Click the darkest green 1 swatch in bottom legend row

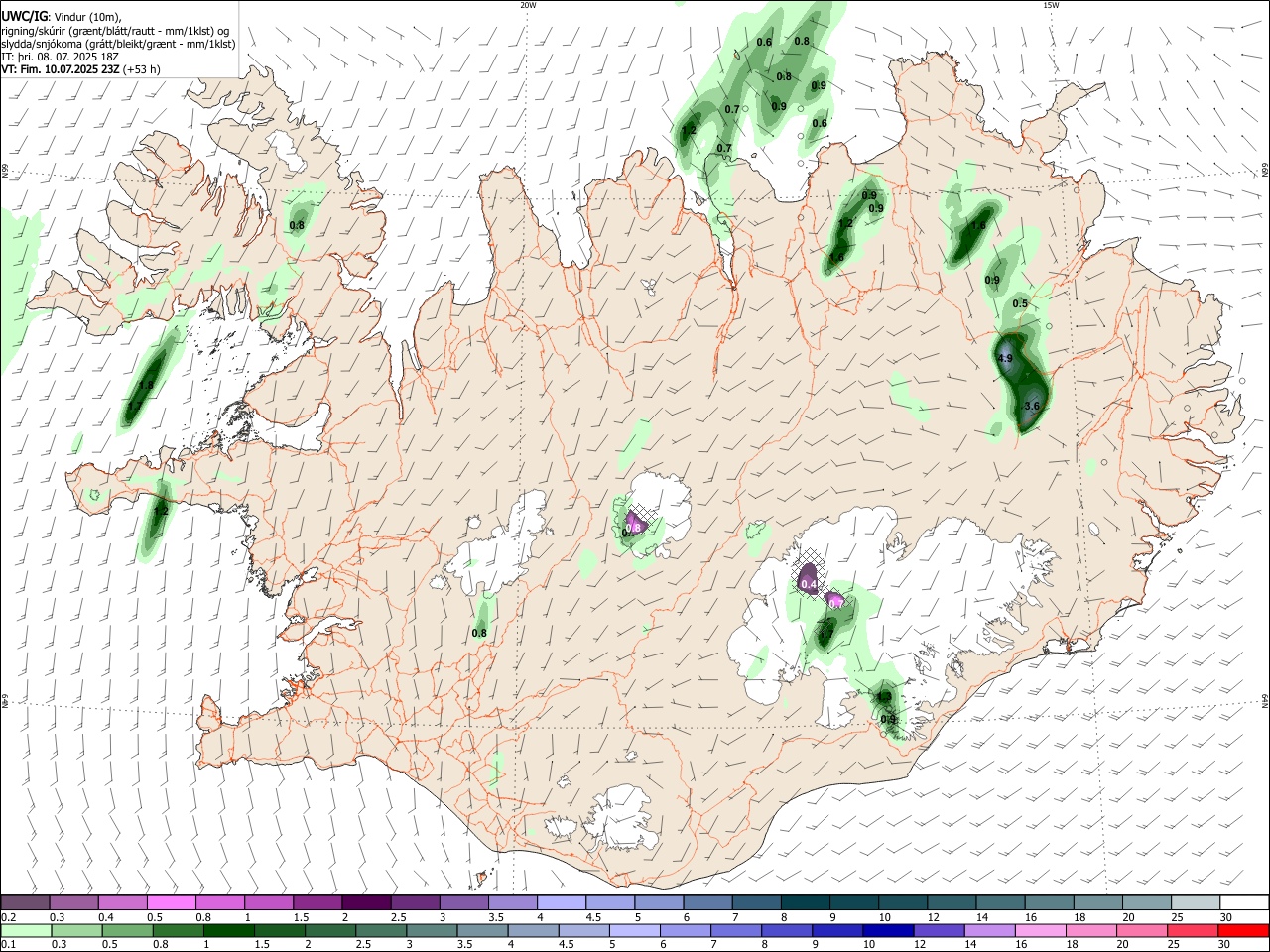pyautogui.click(x=228, y=931)
